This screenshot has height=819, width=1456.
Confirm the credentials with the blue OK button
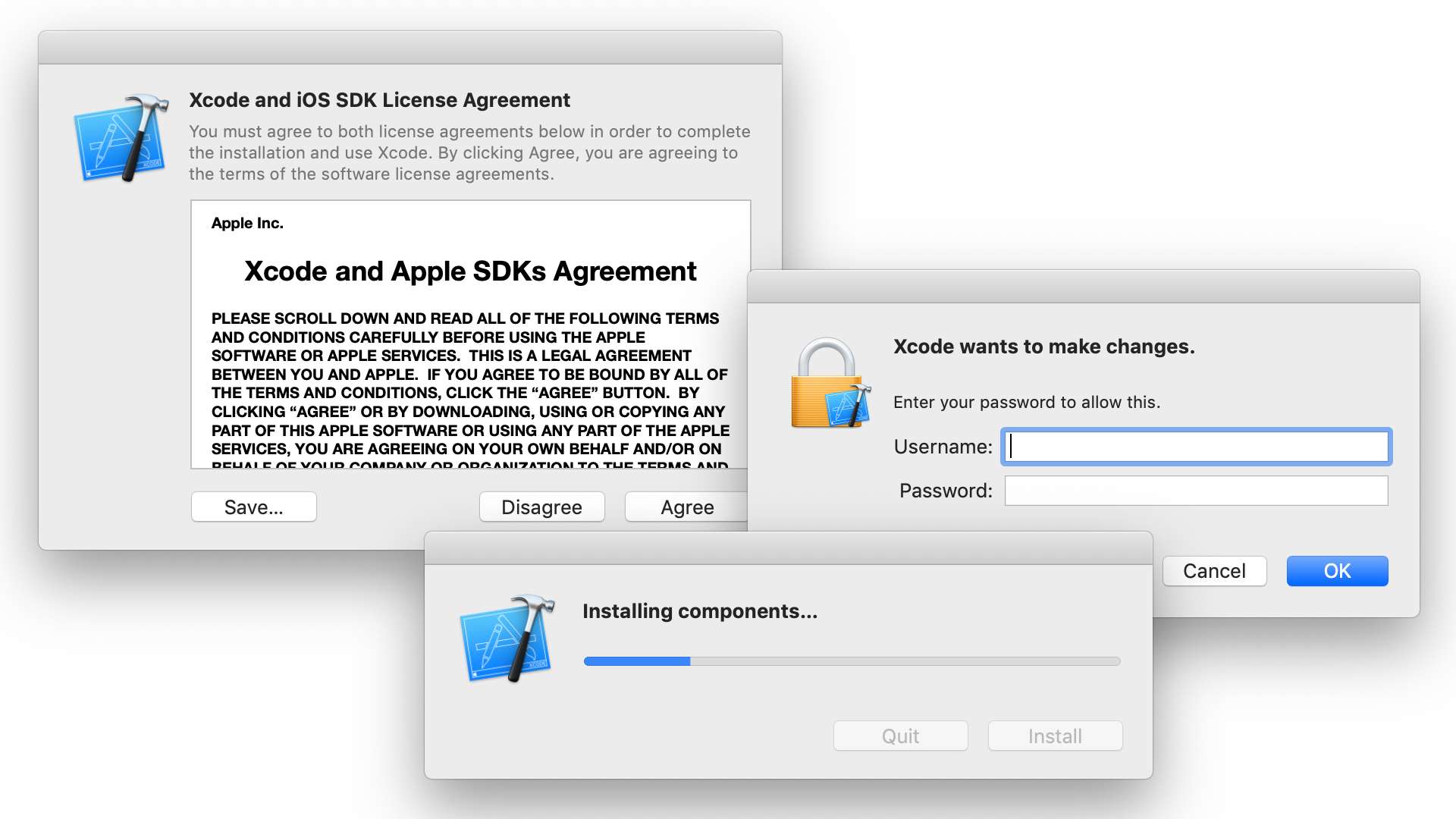pyautogui.click(x=1337, y=571)
